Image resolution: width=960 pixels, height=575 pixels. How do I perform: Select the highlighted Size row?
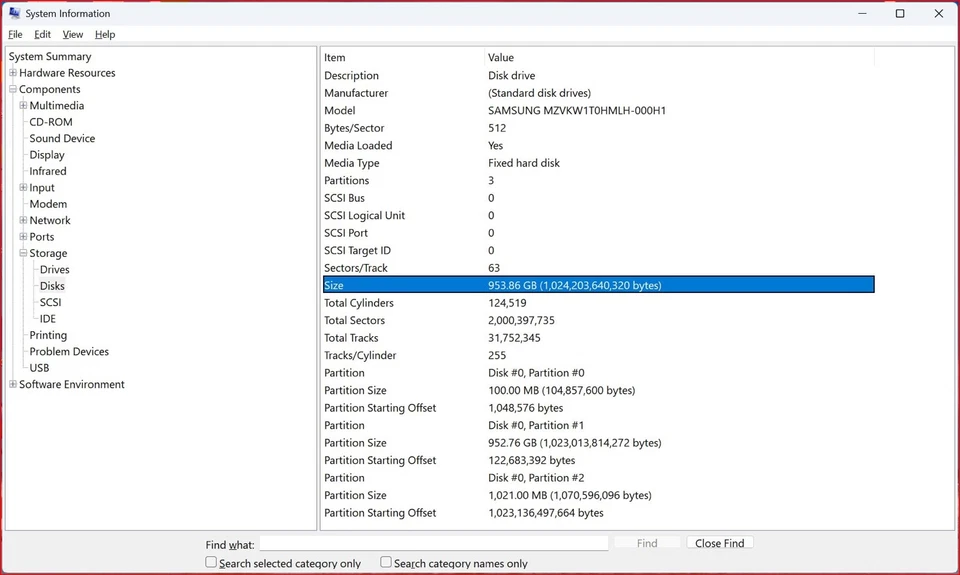coord(598,285)
